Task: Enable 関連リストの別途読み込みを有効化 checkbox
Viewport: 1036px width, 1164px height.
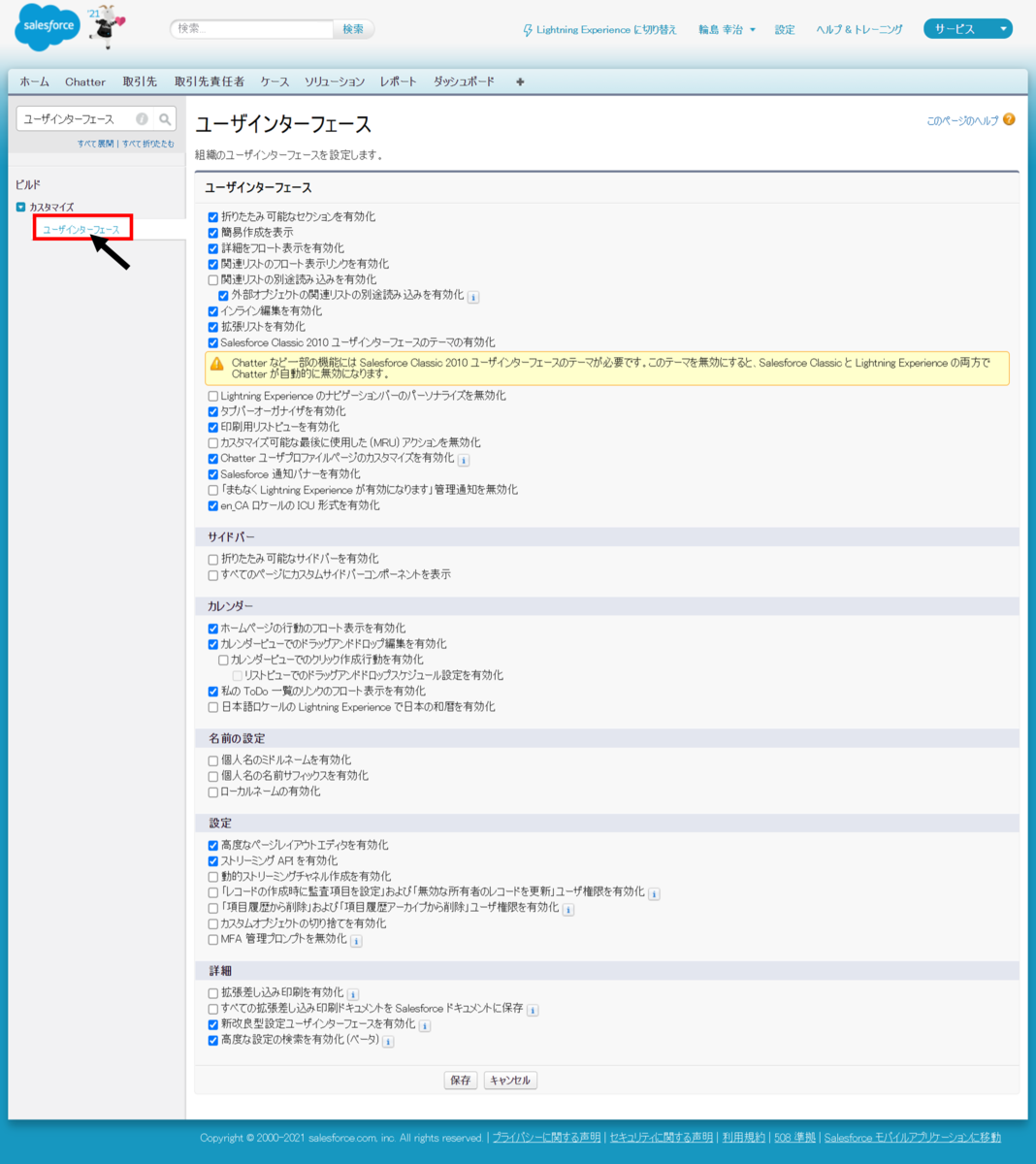Action: 213,280
